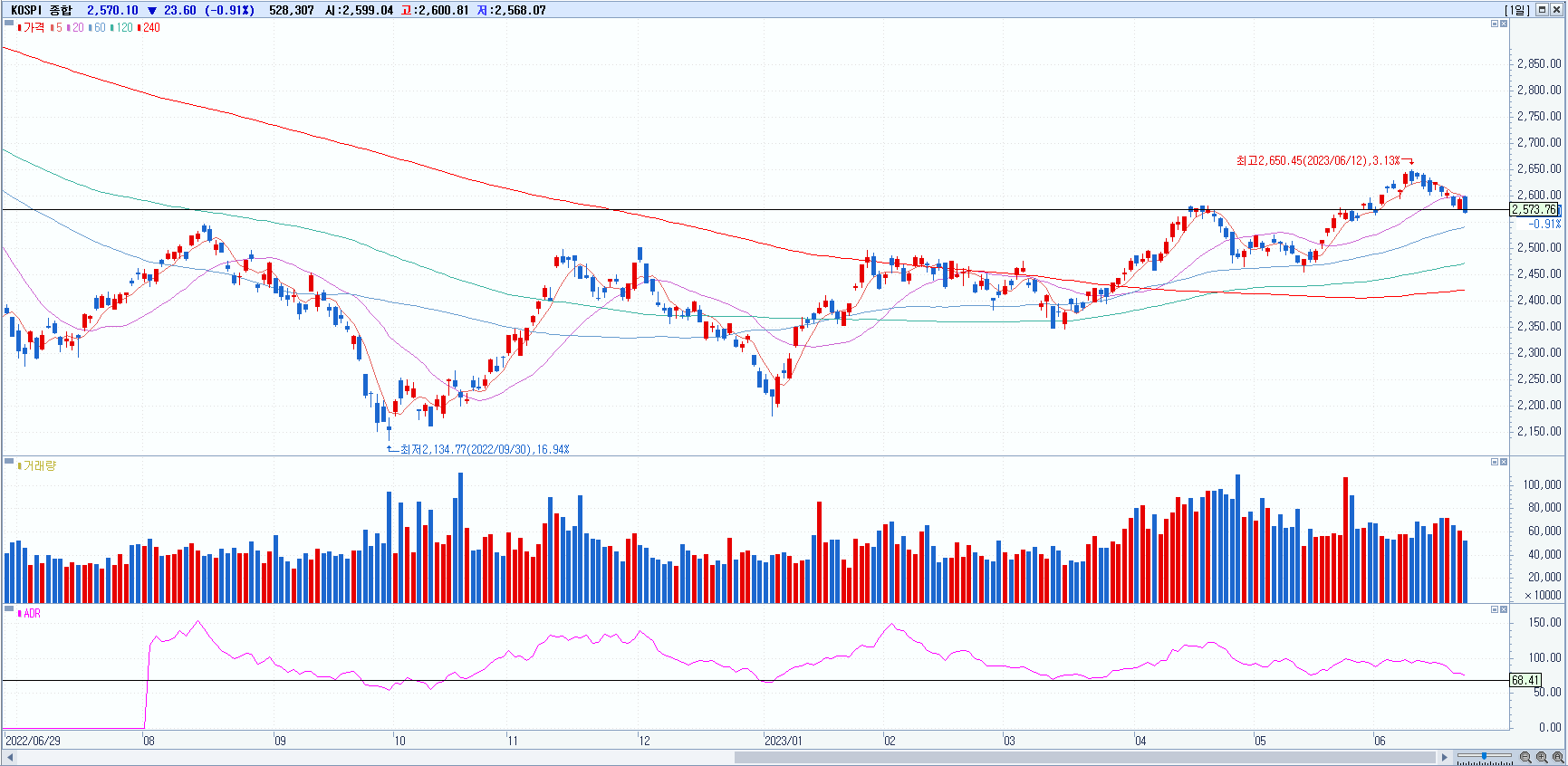
Task: Toggle the 60-day moving average legend
Action: 97,28
